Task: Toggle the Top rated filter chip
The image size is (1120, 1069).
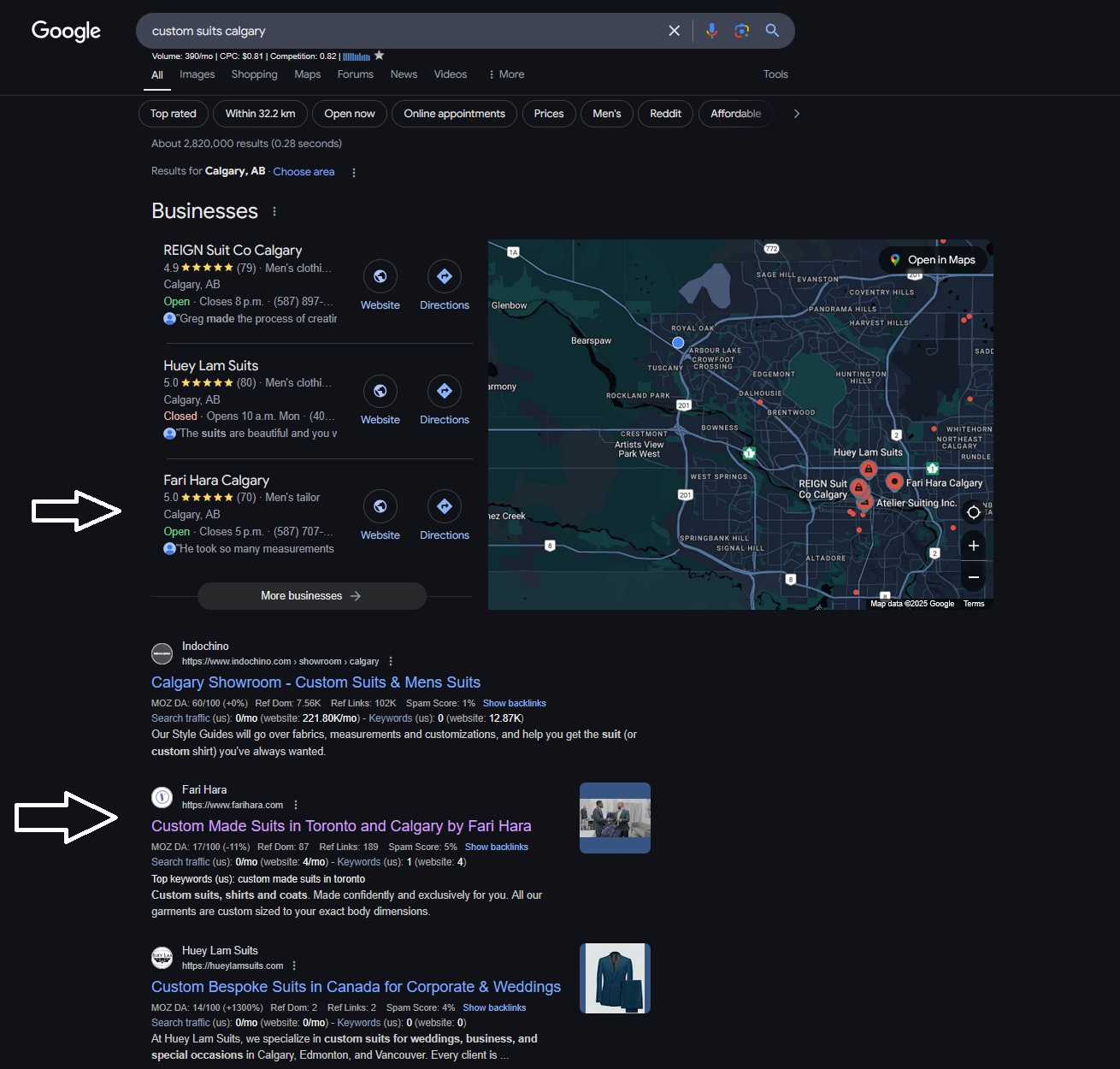Action: (174, 114)
